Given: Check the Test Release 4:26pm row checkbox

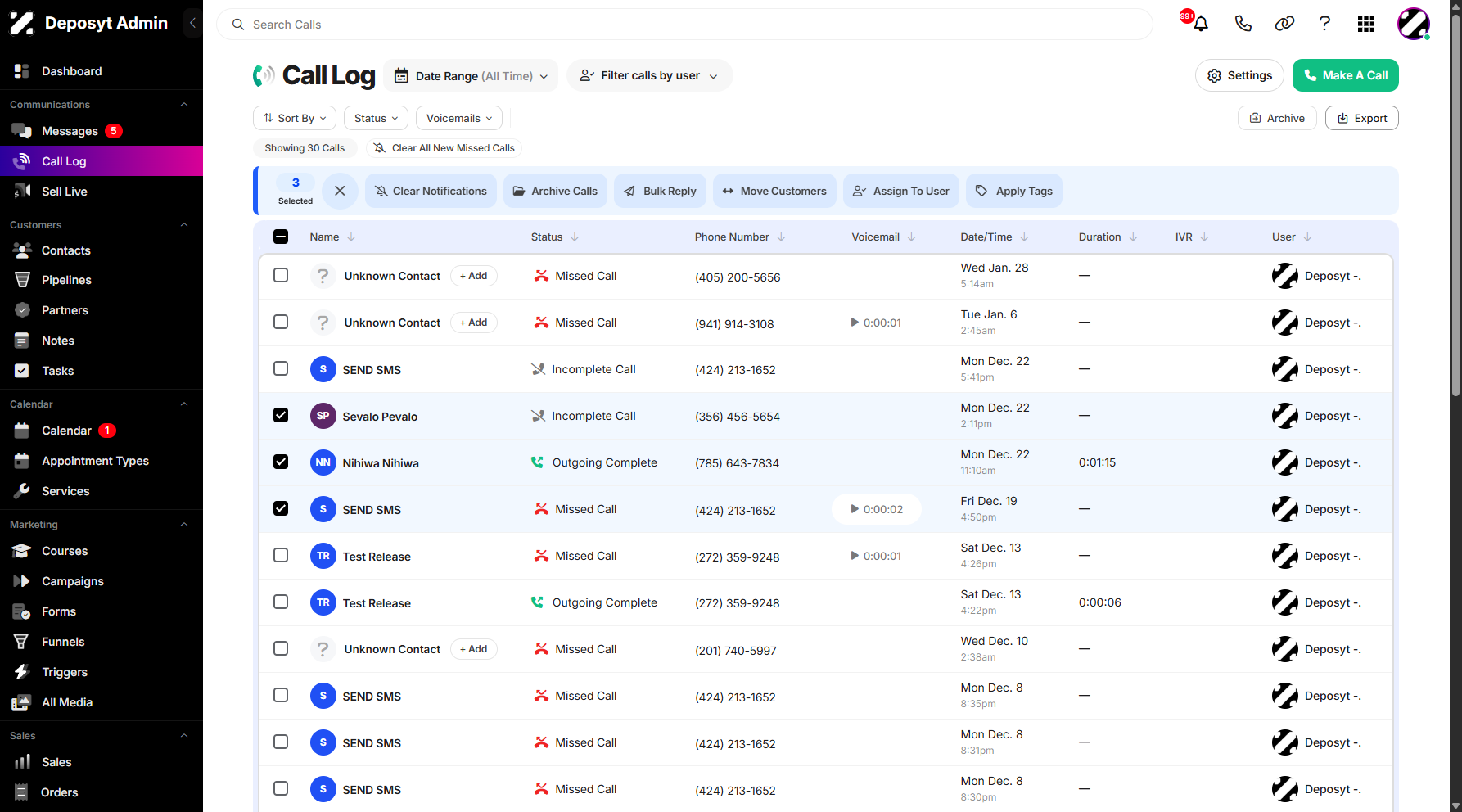Looking at the screenshot, I should pos(281,555).
